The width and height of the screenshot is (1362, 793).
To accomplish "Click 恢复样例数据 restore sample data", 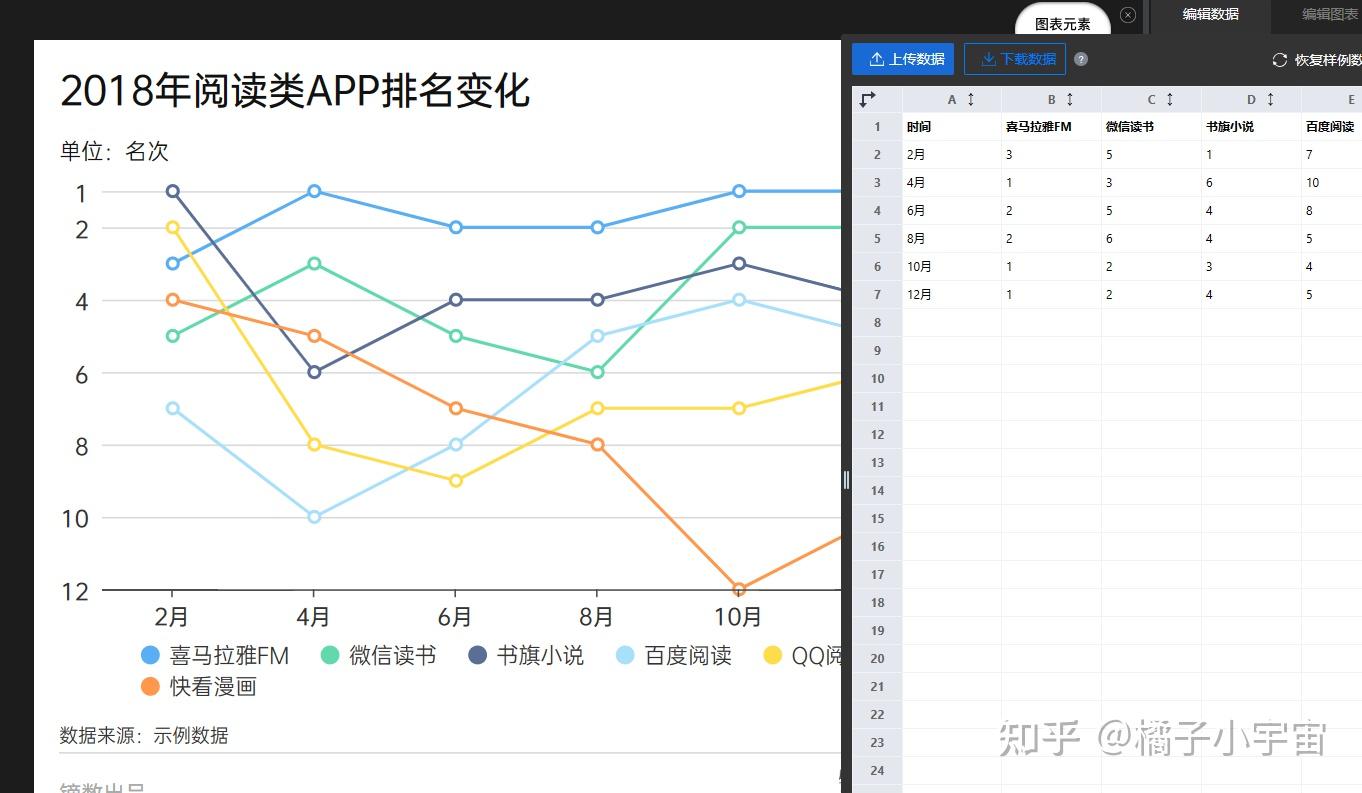I will 1316,60.
